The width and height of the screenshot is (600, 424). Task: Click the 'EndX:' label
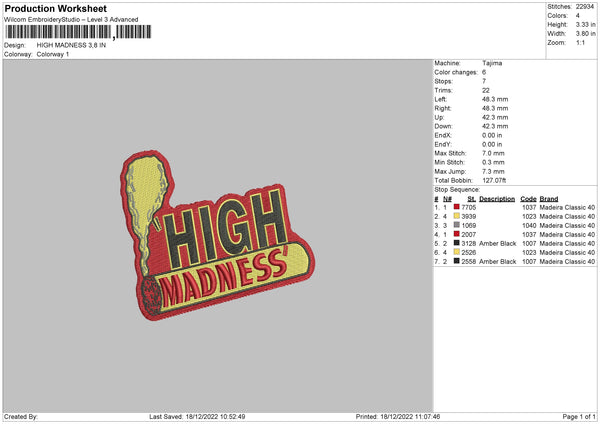443,135
